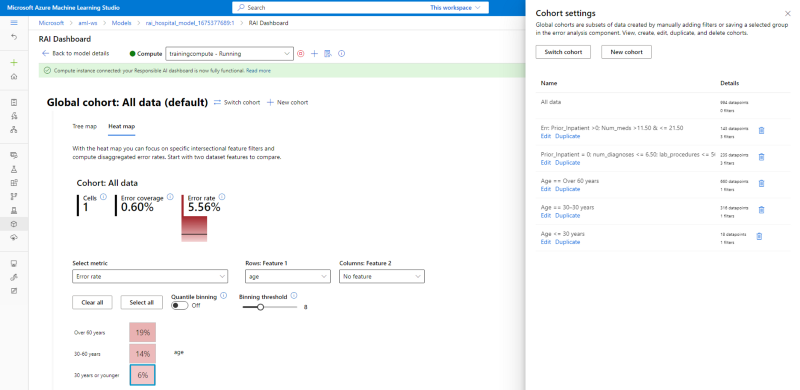
Task: Click the info icon beside compute toolbar
Action: 342,54
